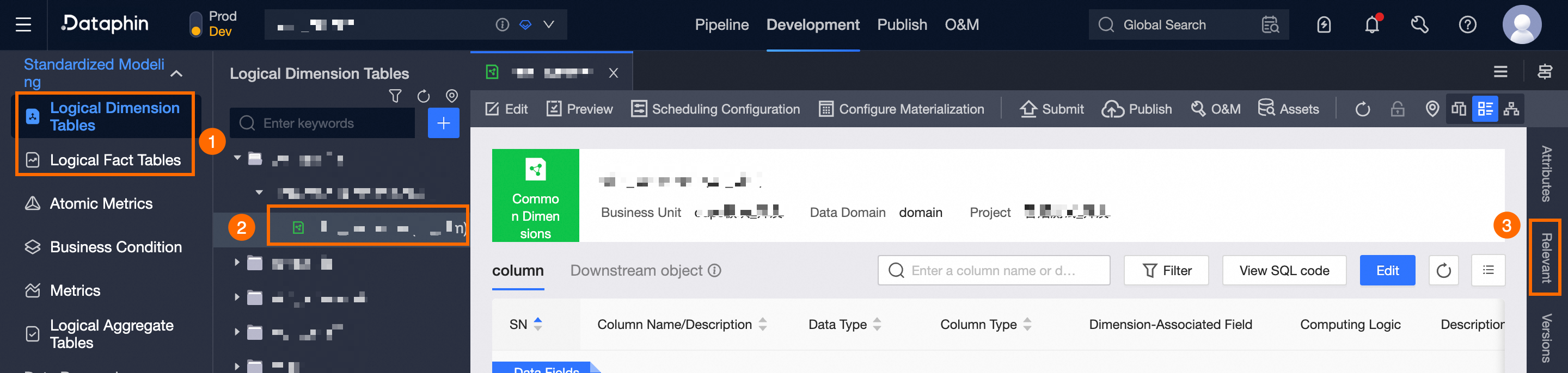The width and height of the screenshot is (1568, 373).
Task: Collapse the Standardized Modeling section
Action: (176, 73)
